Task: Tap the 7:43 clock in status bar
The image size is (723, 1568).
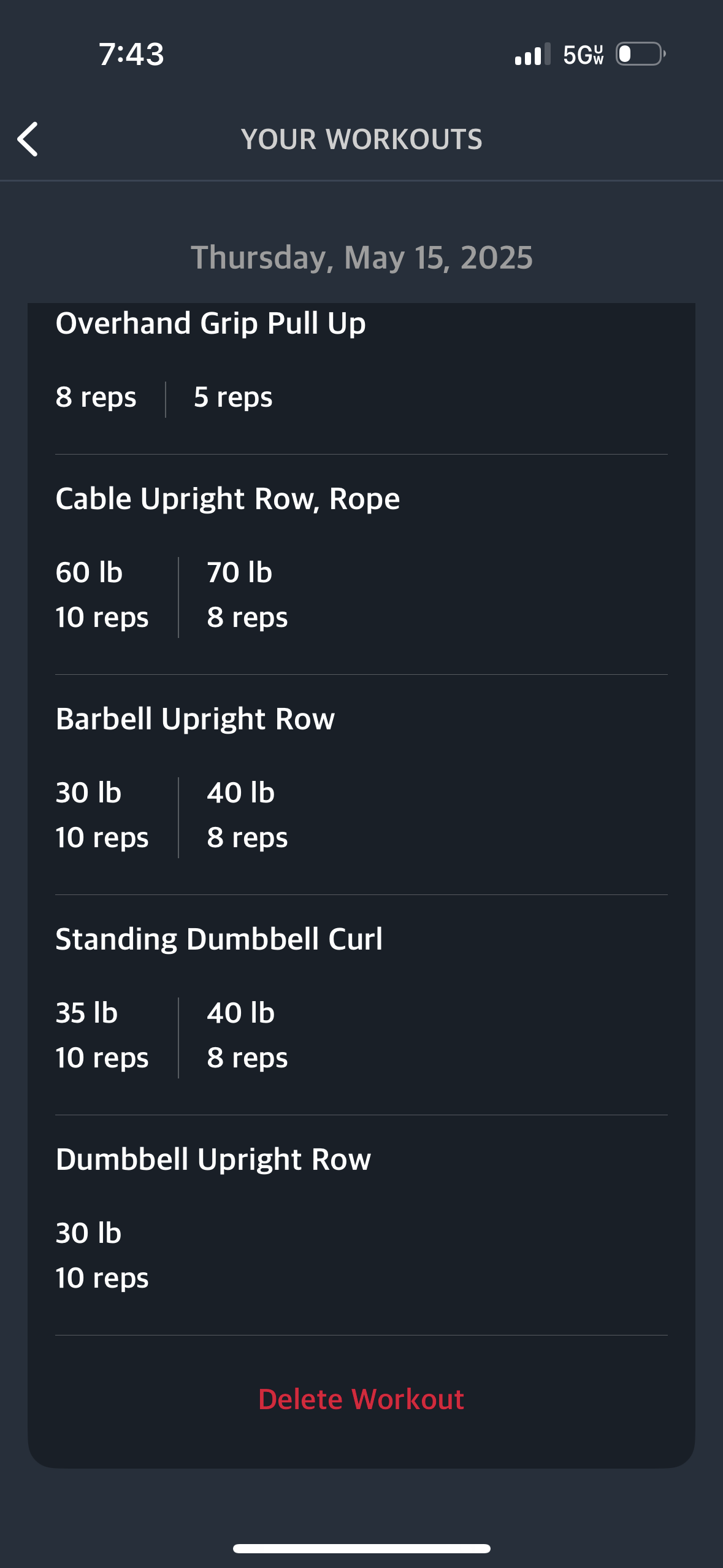Action: pos(131,54)
